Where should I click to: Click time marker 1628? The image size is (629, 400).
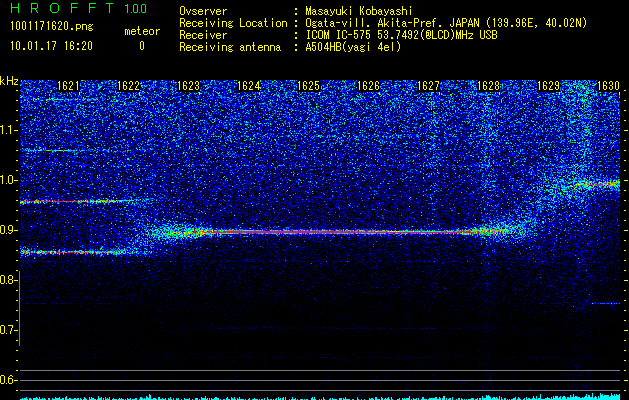[x=488, y=86]
